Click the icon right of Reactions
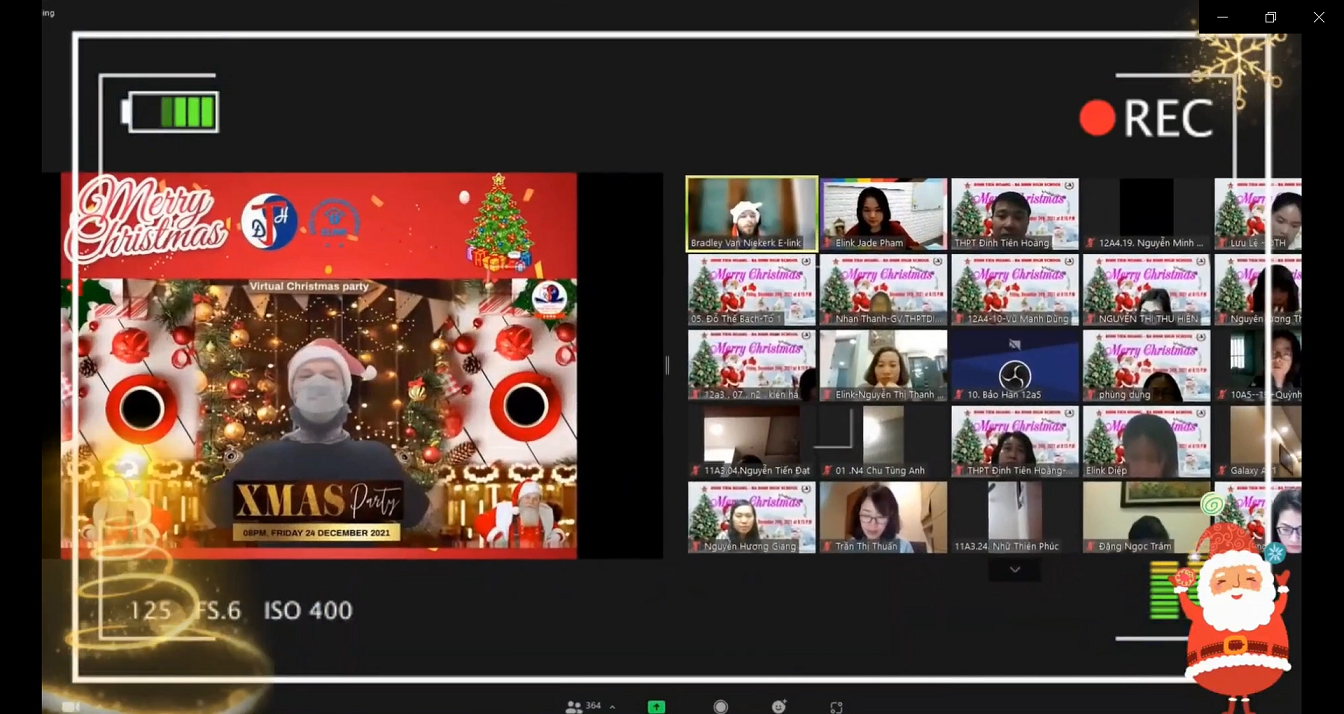 [836, 707]
